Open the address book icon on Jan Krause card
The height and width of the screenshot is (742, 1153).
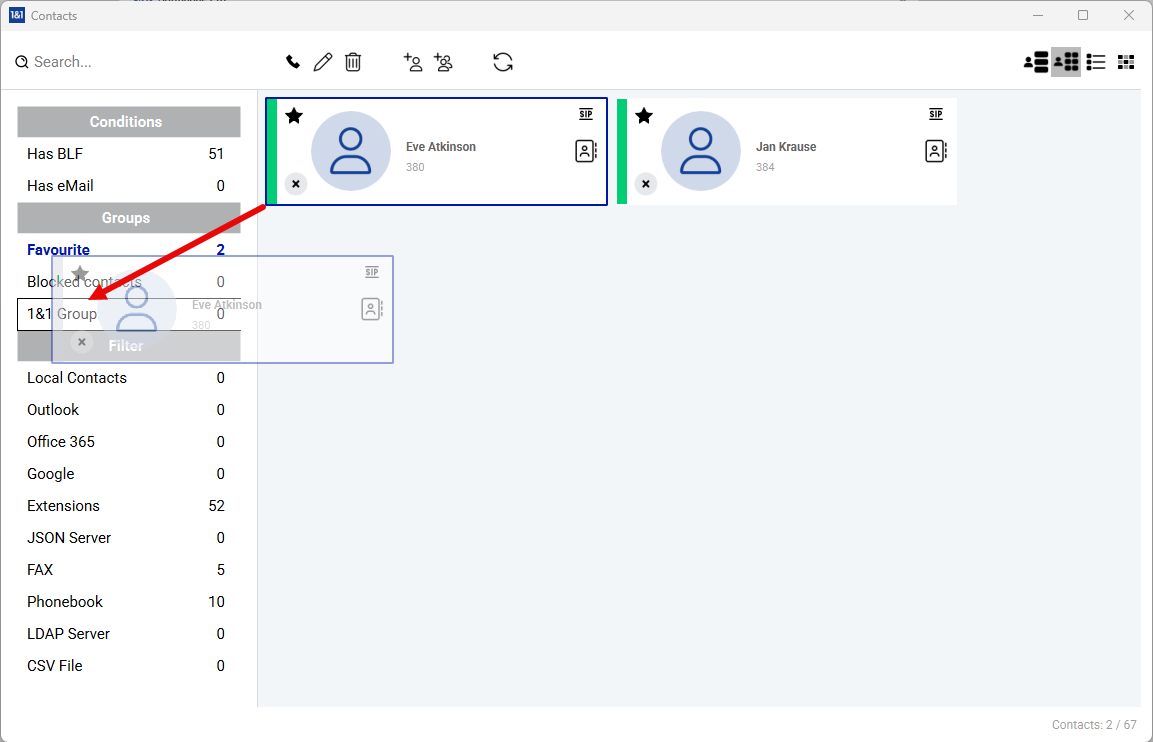point(935,151)
